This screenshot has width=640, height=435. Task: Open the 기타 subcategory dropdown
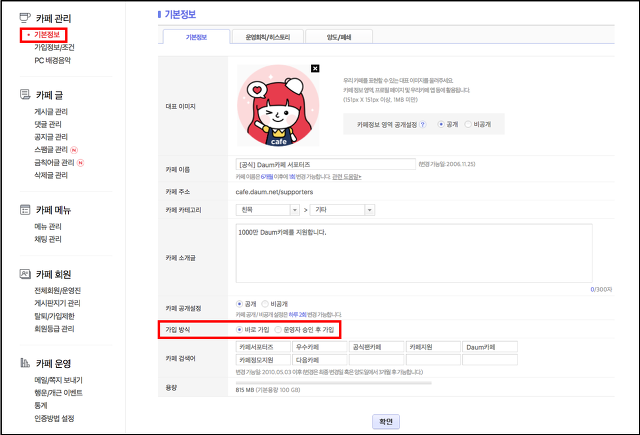(x=342, y=210)
